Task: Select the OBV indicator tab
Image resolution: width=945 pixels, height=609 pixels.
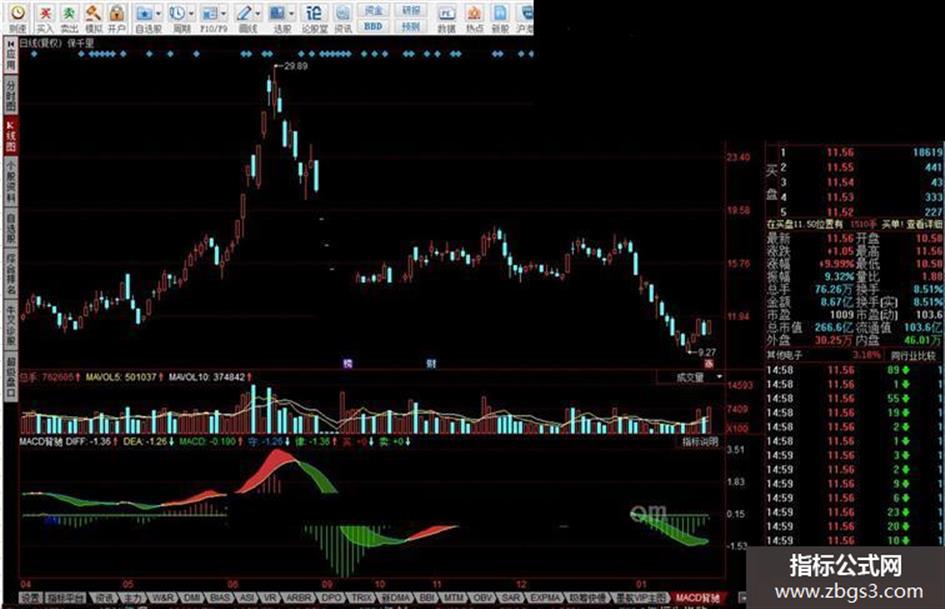Action: pos(483,598)
